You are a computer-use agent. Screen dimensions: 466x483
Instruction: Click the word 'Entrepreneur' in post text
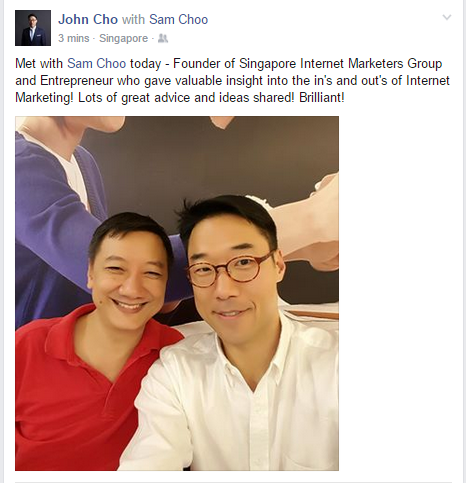[77, 81]
